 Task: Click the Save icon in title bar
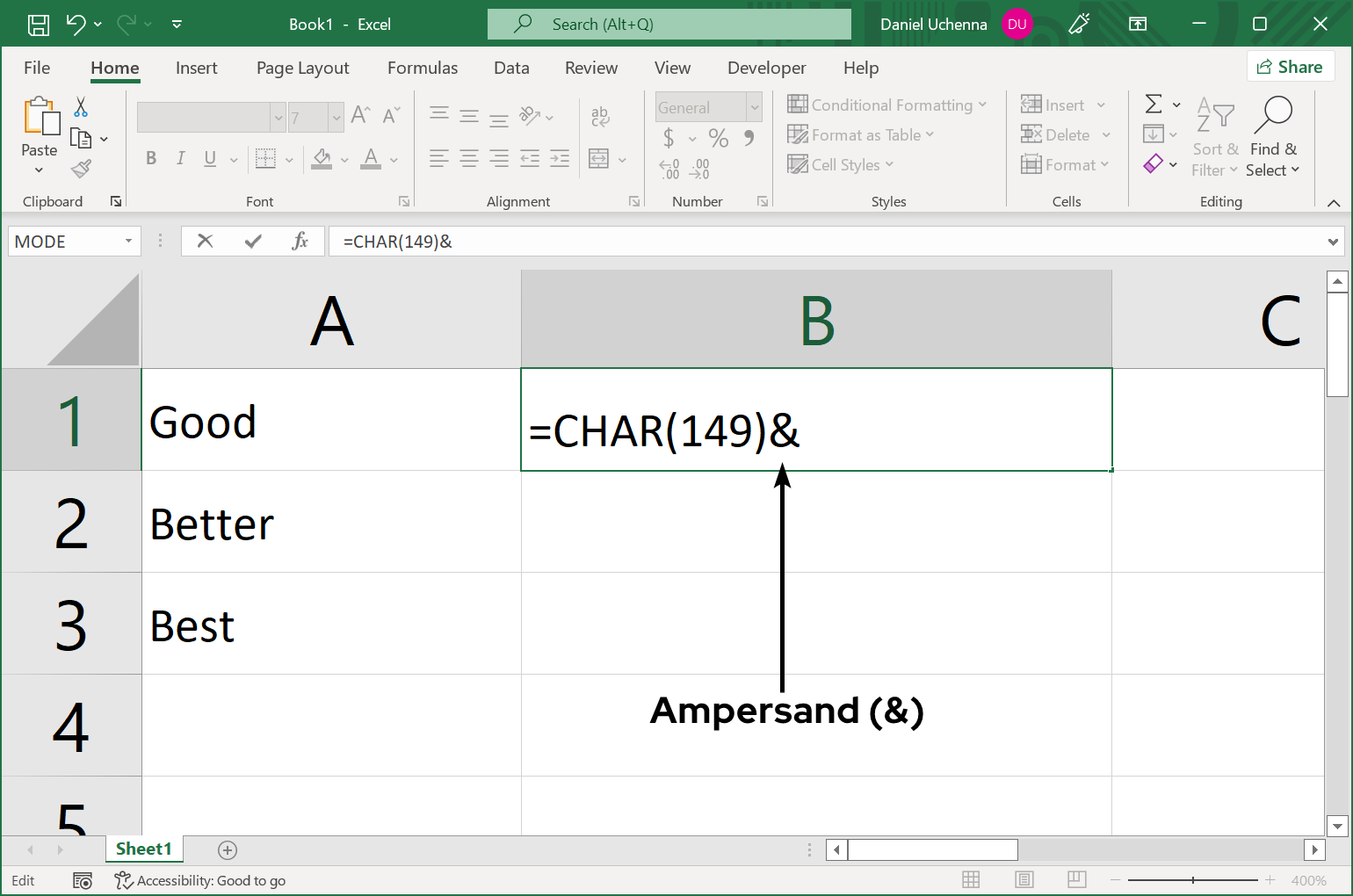(x=39, y=25)
